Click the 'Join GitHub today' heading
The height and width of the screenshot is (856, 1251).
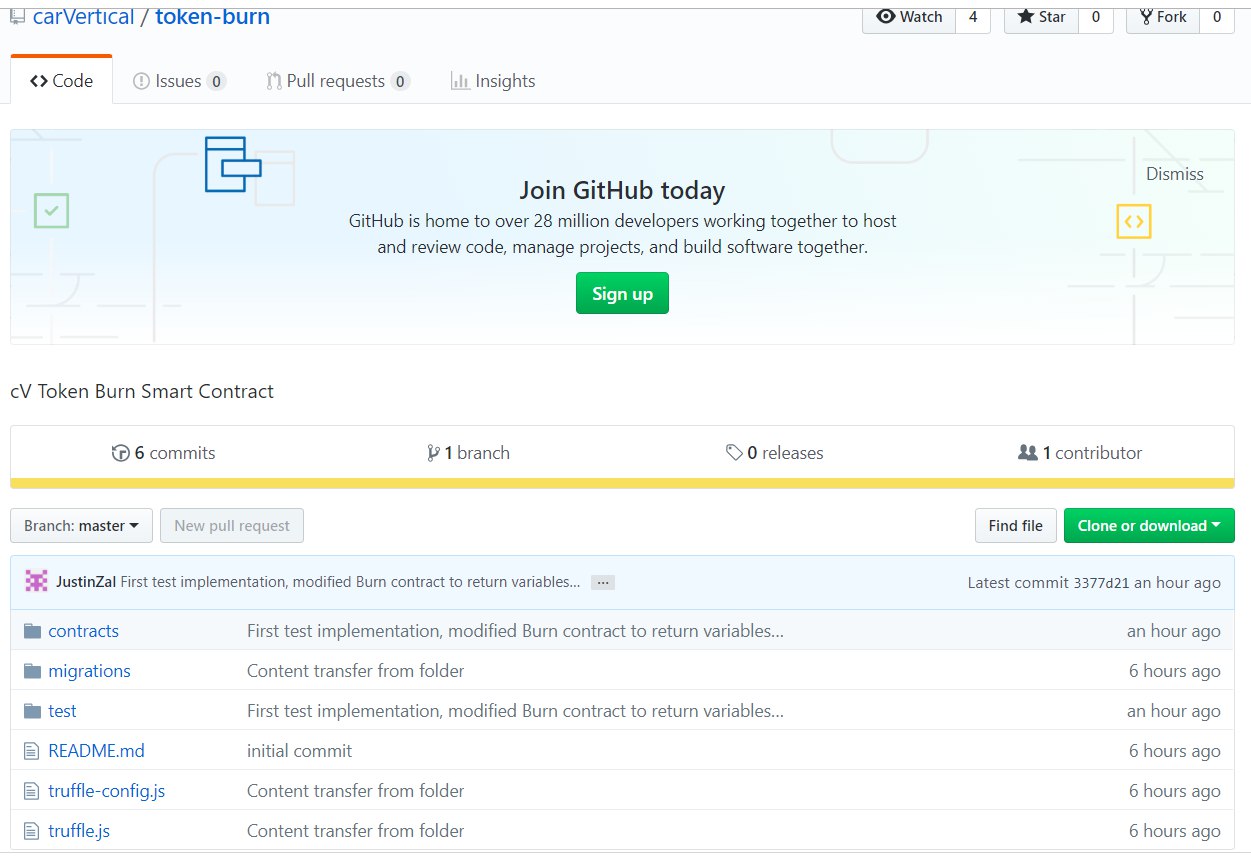point(622,190)
